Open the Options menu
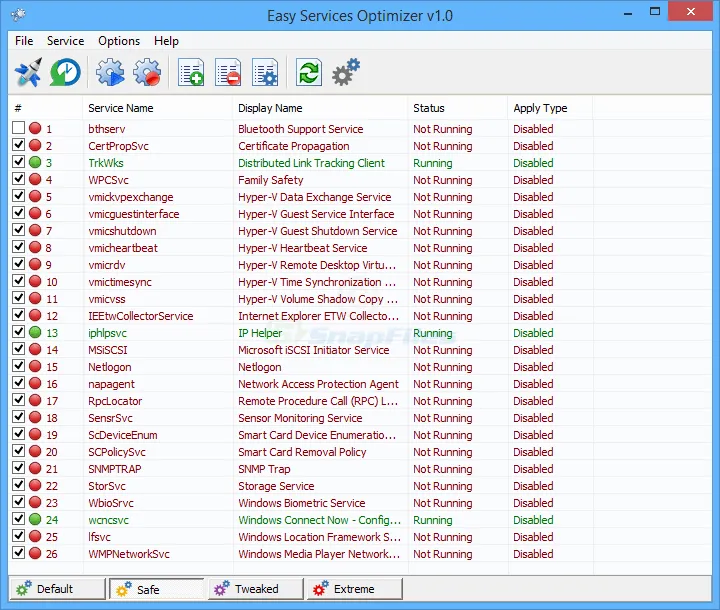Viewport: 720px width, 610px height. click(119, 41)
